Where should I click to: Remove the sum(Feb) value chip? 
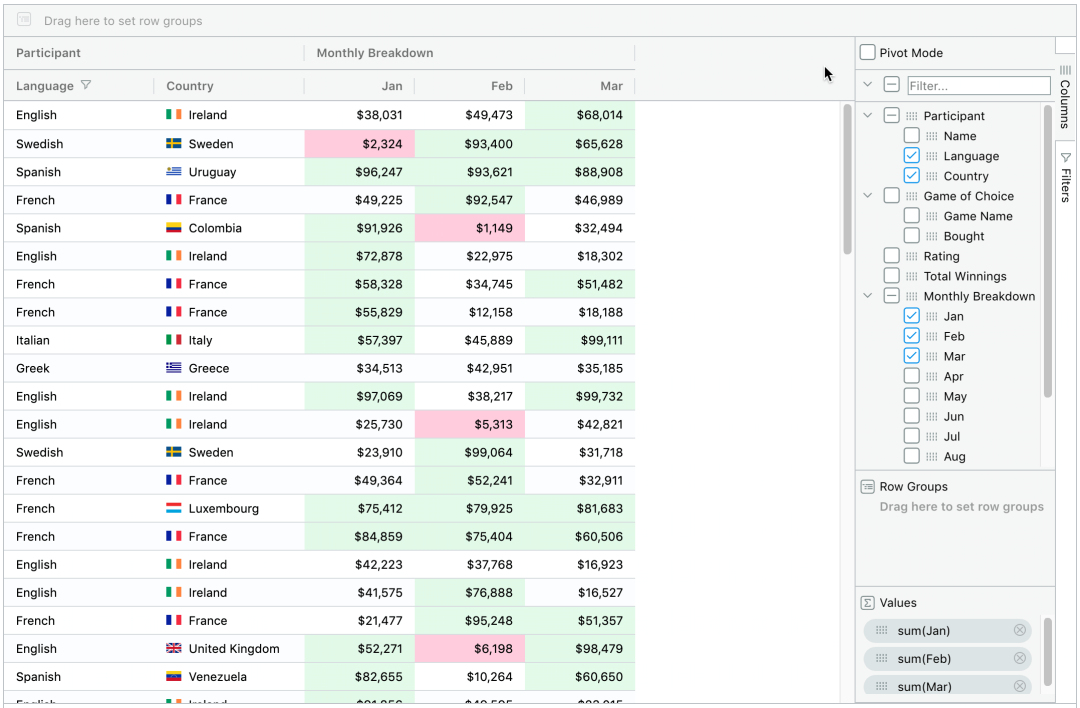(x=1019, y=658)
